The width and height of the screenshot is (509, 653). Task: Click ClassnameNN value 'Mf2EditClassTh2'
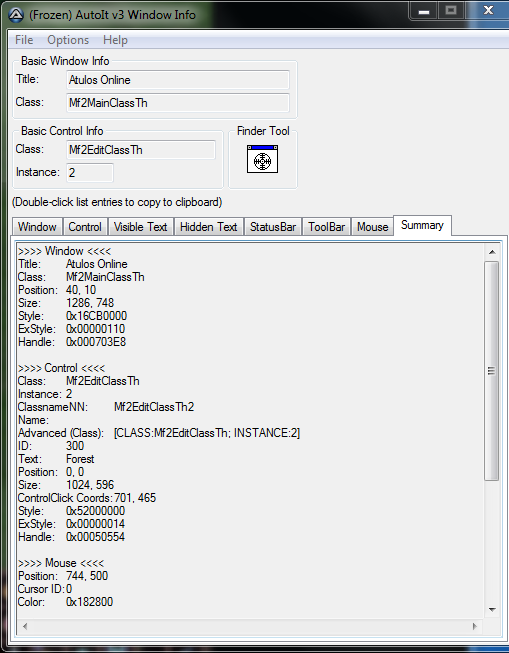tap(154, 407)
